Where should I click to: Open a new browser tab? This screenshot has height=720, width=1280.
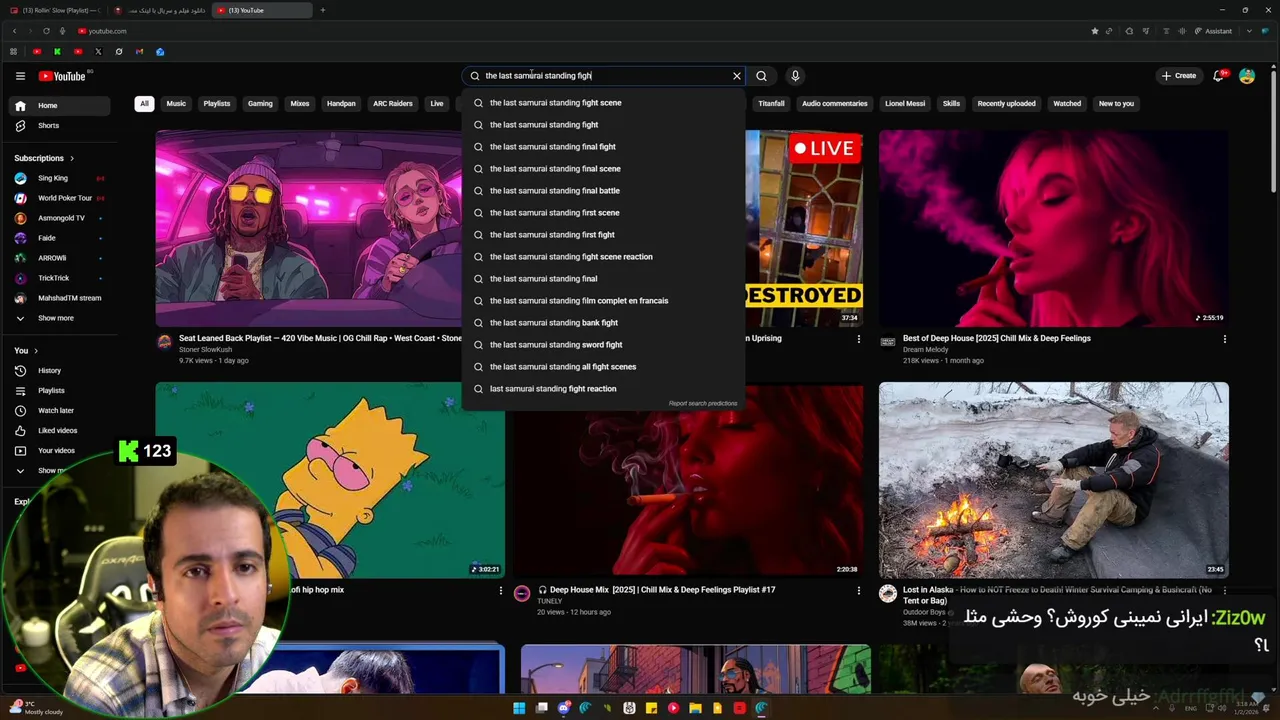pos(322,10)
